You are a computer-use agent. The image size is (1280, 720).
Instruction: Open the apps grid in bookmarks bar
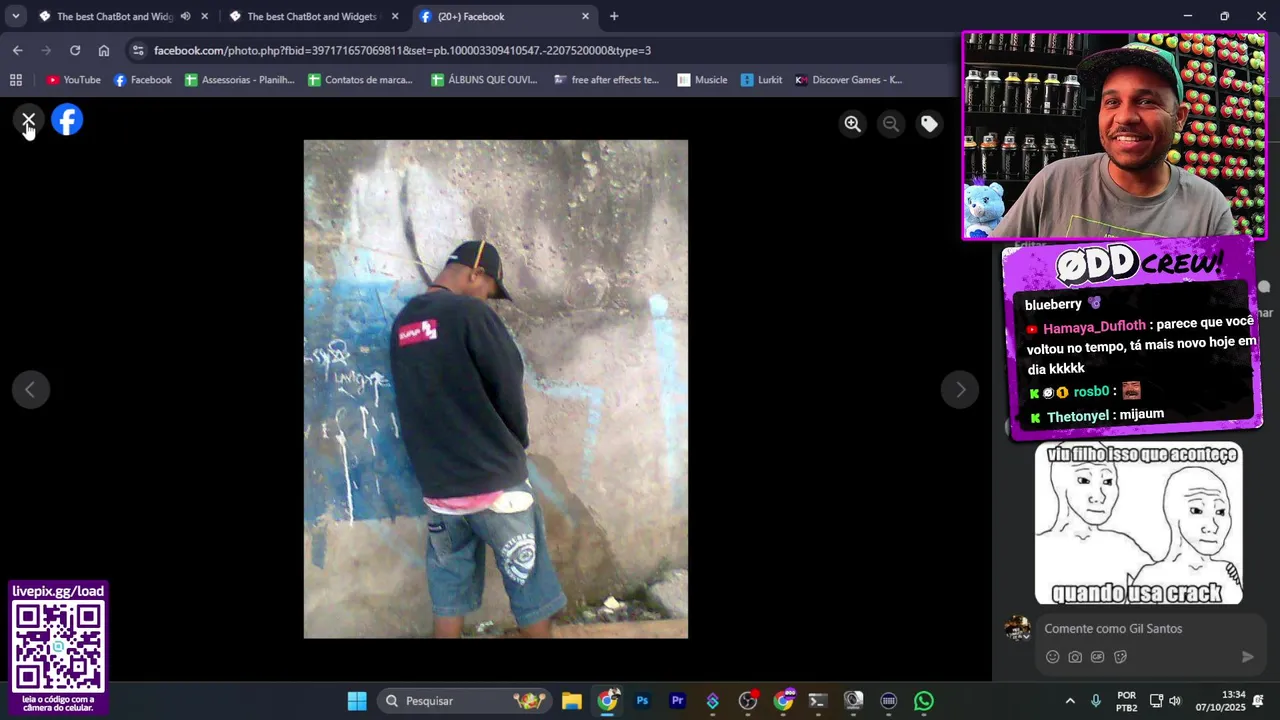(16, 80)
